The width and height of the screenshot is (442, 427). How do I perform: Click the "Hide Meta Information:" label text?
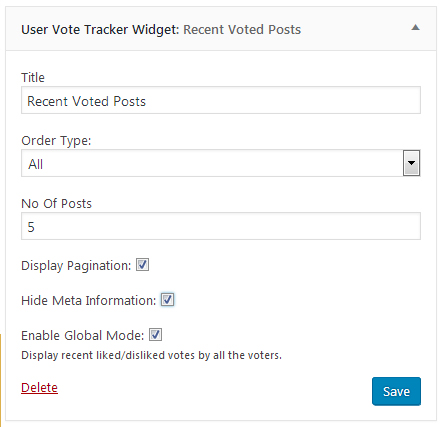[x=88, y=300]
